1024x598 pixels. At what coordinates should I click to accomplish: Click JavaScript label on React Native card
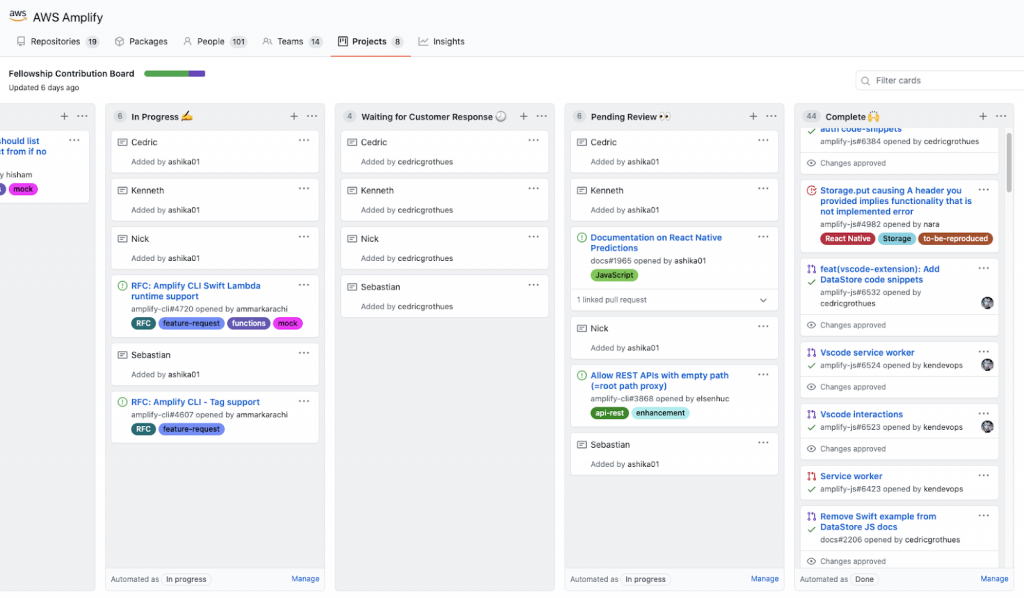pyautogui.click(x=614, y=275)
